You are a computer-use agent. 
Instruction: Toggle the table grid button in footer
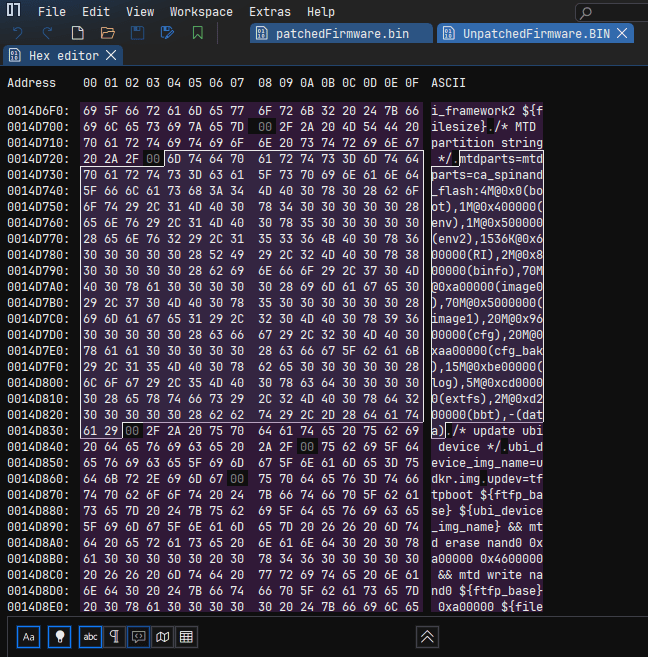[x=186, y=637]
